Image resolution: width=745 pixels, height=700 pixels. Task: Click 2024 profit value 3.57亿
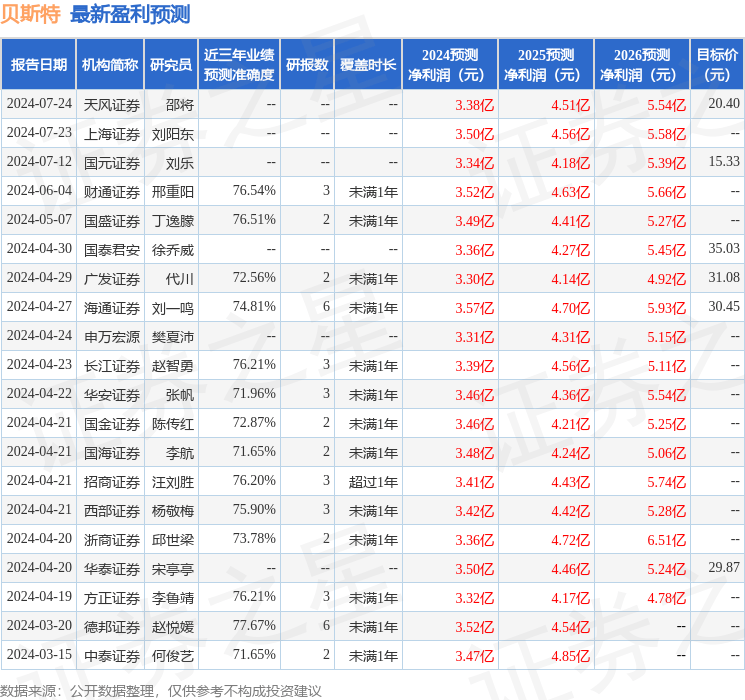(474, 308)
